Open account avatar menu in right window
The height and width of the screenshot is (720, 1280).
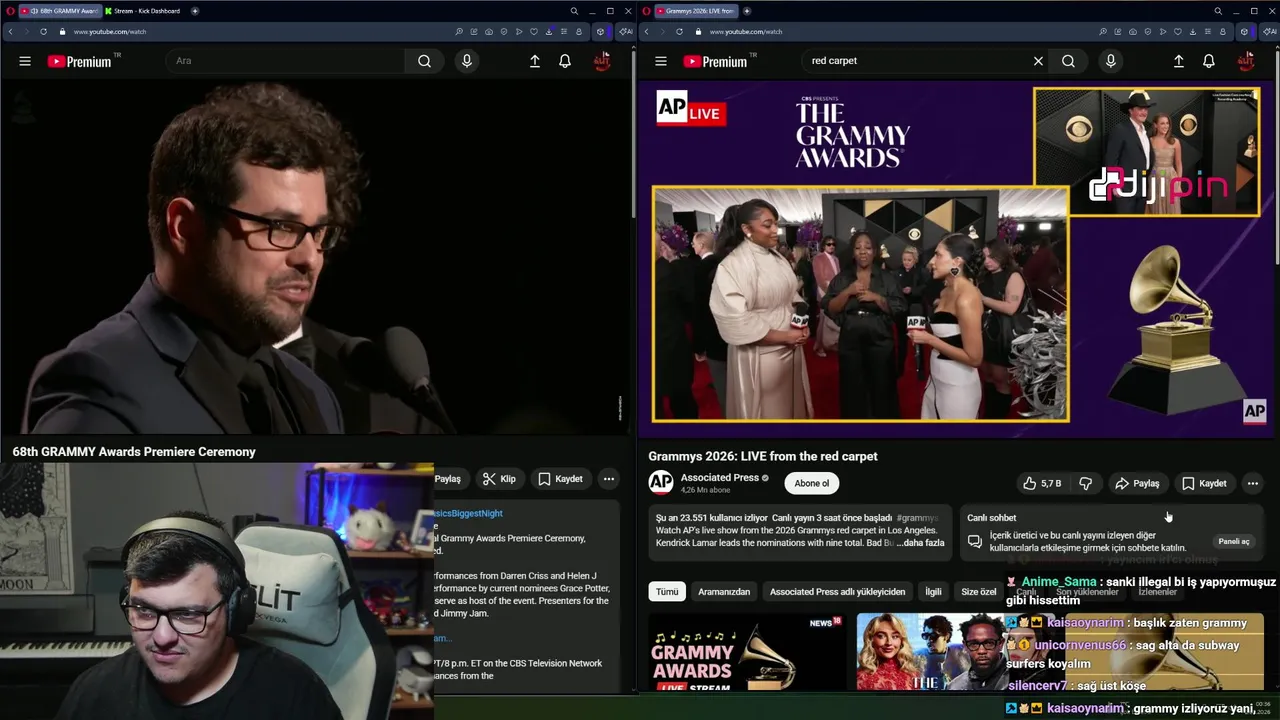1246,61
